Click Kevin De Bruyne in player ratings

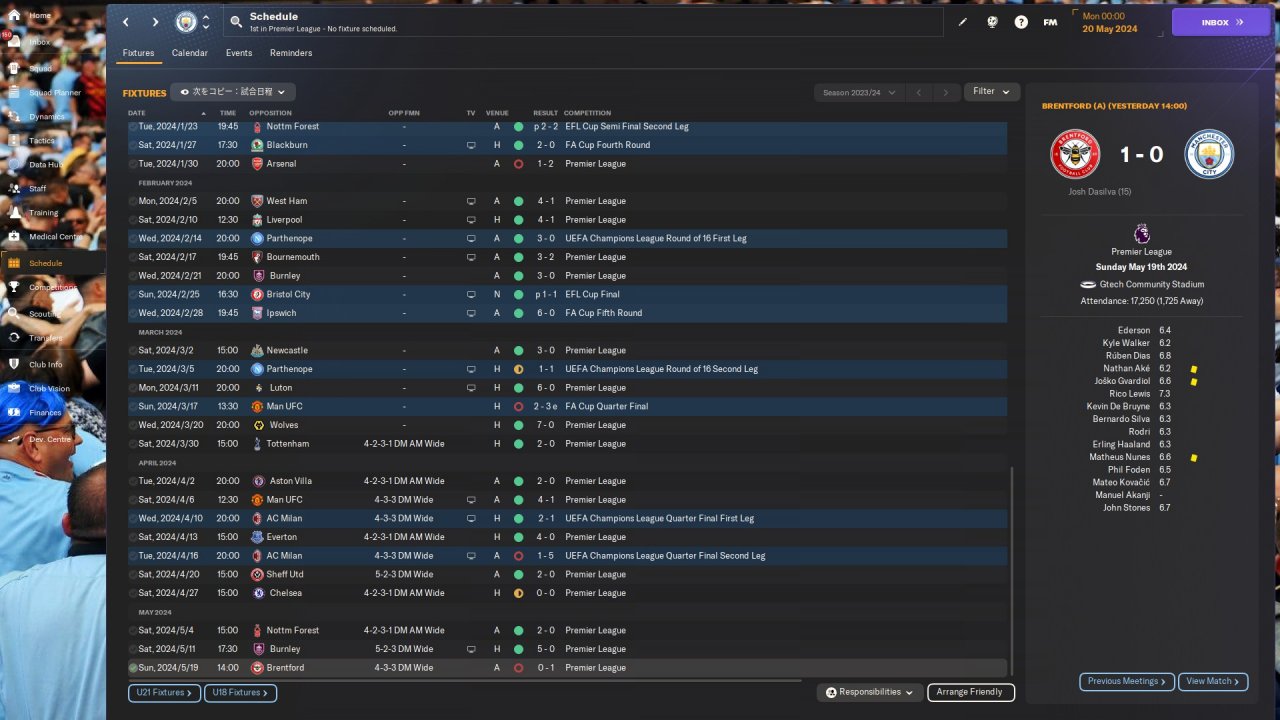click(x=1118, y=406)
